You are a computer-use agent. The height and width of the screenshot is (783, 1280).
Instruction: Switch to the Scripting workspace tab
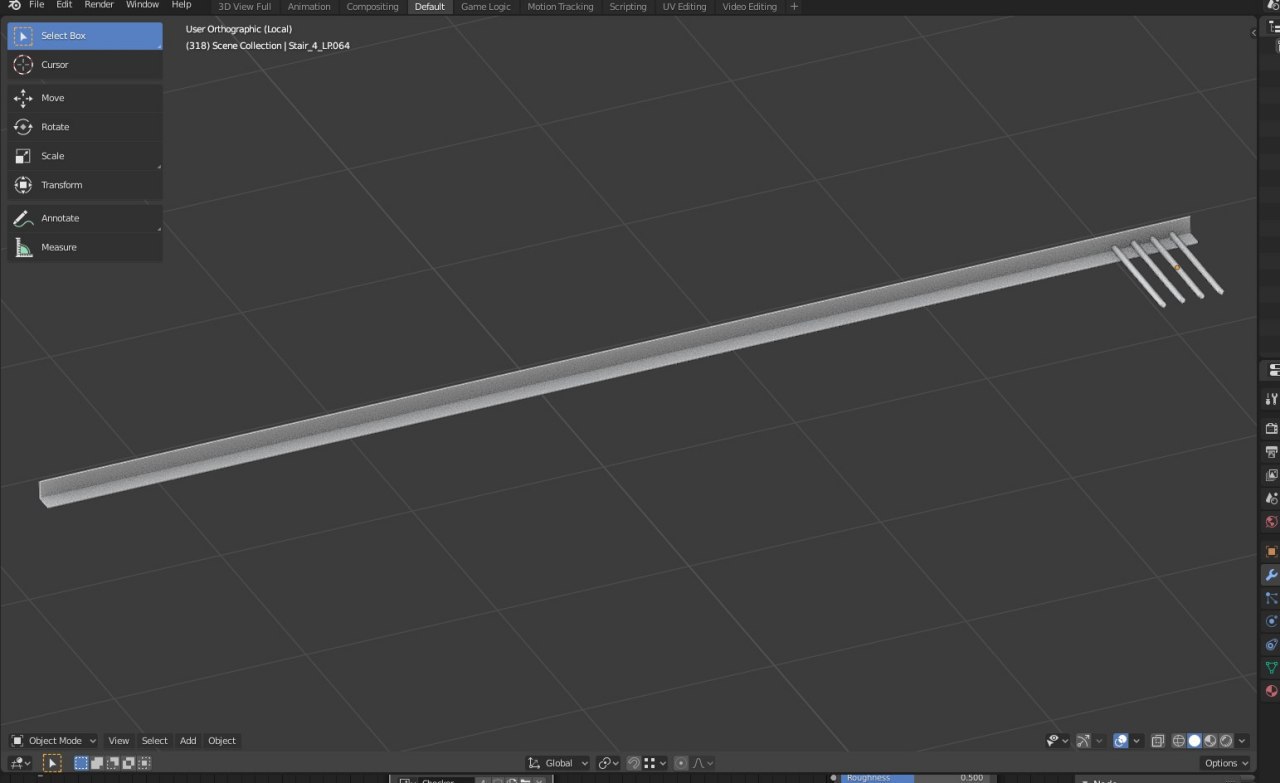[628, 6]
